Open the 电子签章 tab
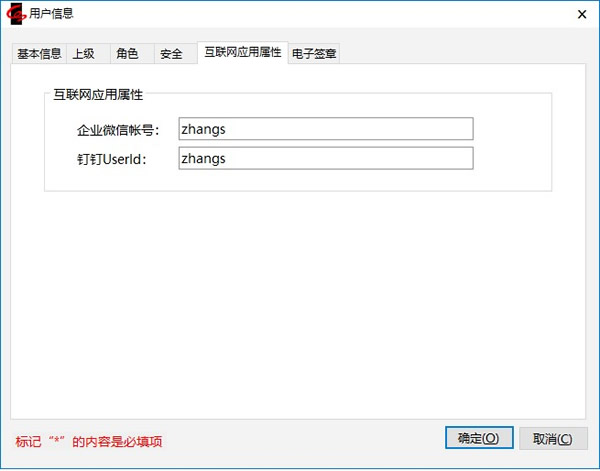 tap(315, 54)
